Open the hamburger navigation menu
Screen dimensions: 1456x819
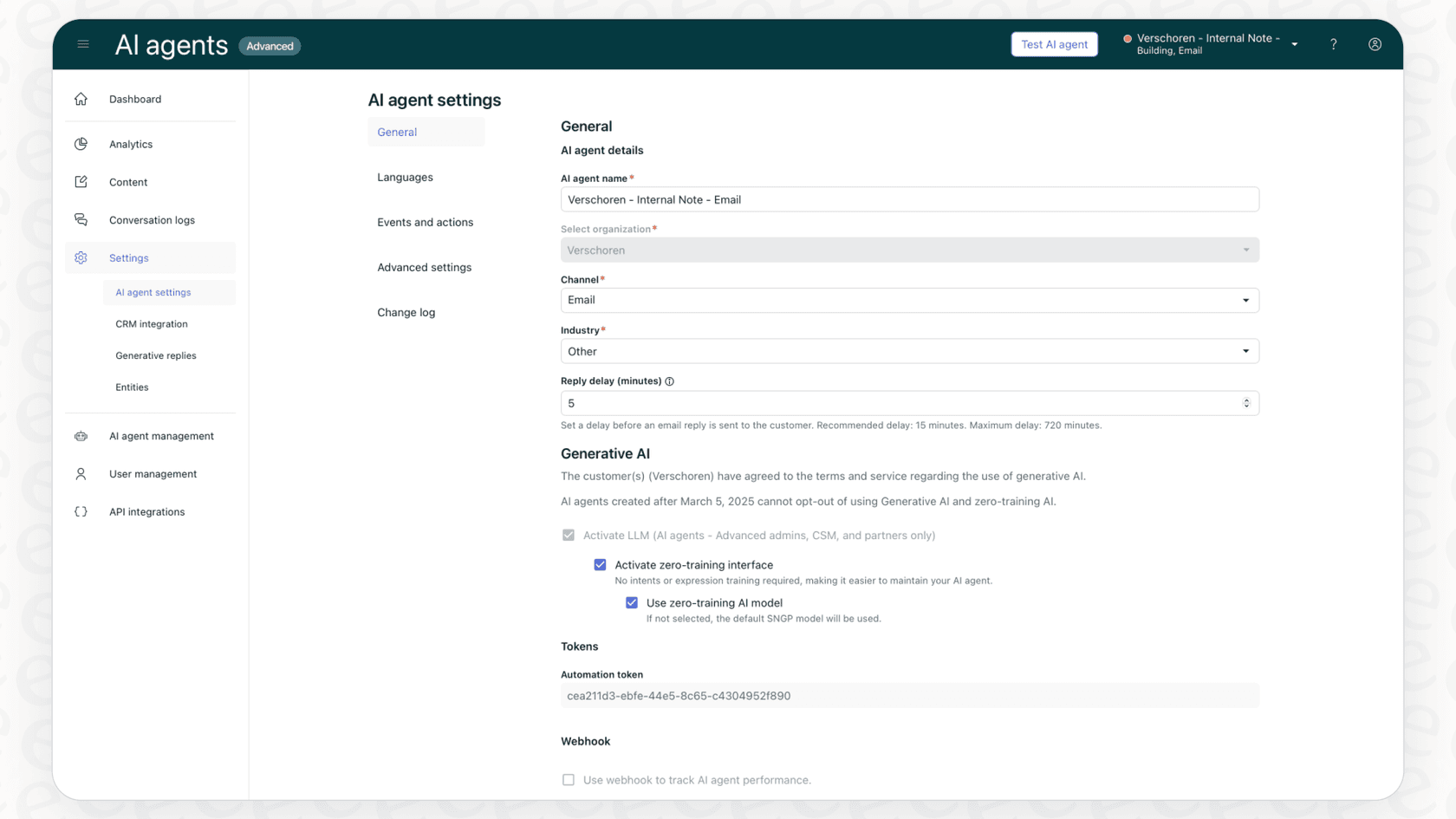[x=83, y=44]
